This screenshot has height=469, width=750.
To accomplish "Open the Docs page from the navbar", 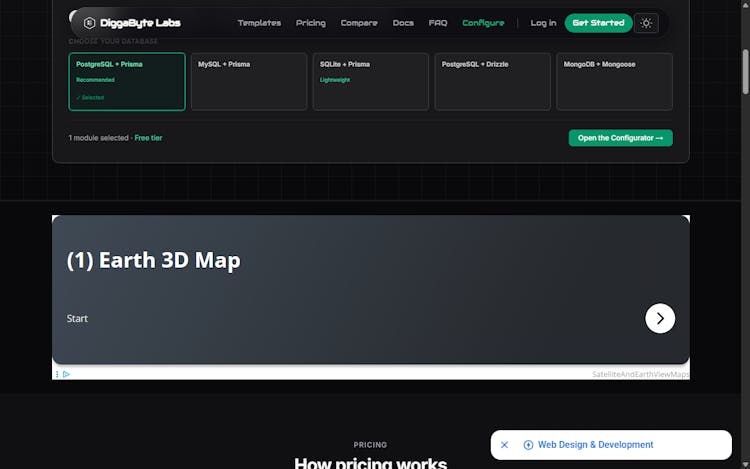I will tap(403, 23).
